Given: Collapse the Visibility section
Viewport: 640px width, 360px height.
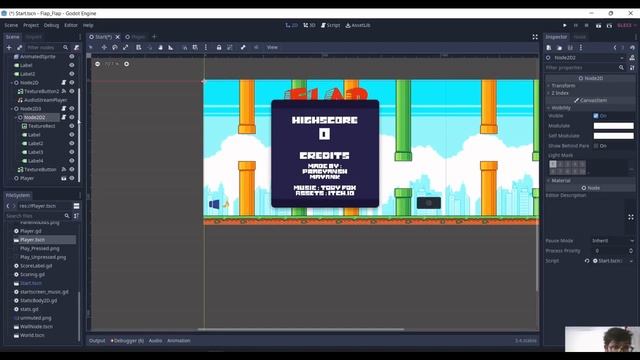Looking at the screenshot, I should click(x=561, y=108).
